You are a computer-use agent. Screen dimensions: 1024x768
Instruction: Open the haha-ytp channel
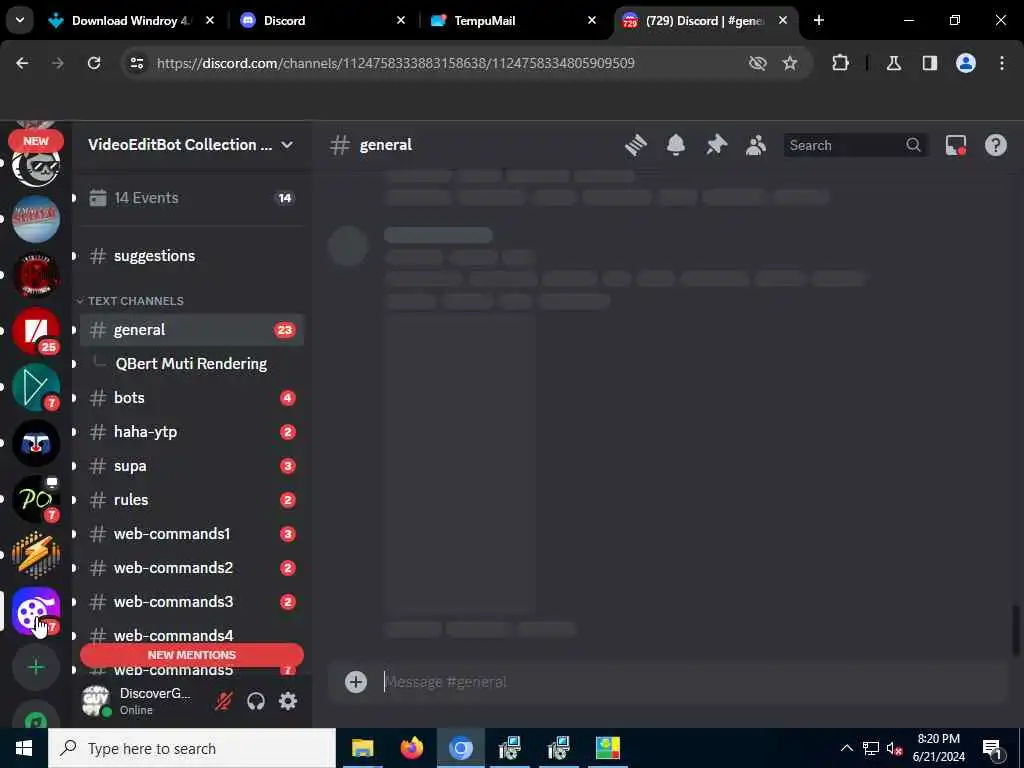(191, 432)
